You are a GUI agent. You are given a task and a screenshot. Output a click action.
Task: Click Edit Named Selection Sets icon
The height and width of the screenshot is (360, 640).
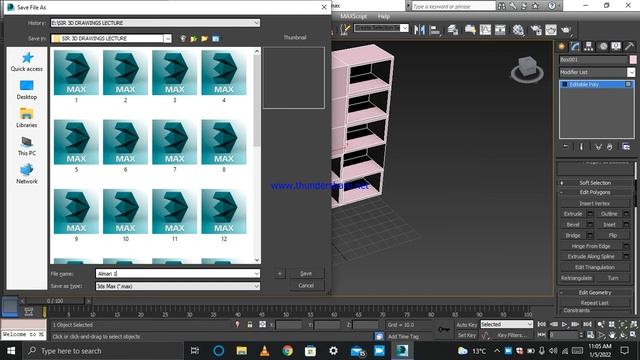point(346,29)
